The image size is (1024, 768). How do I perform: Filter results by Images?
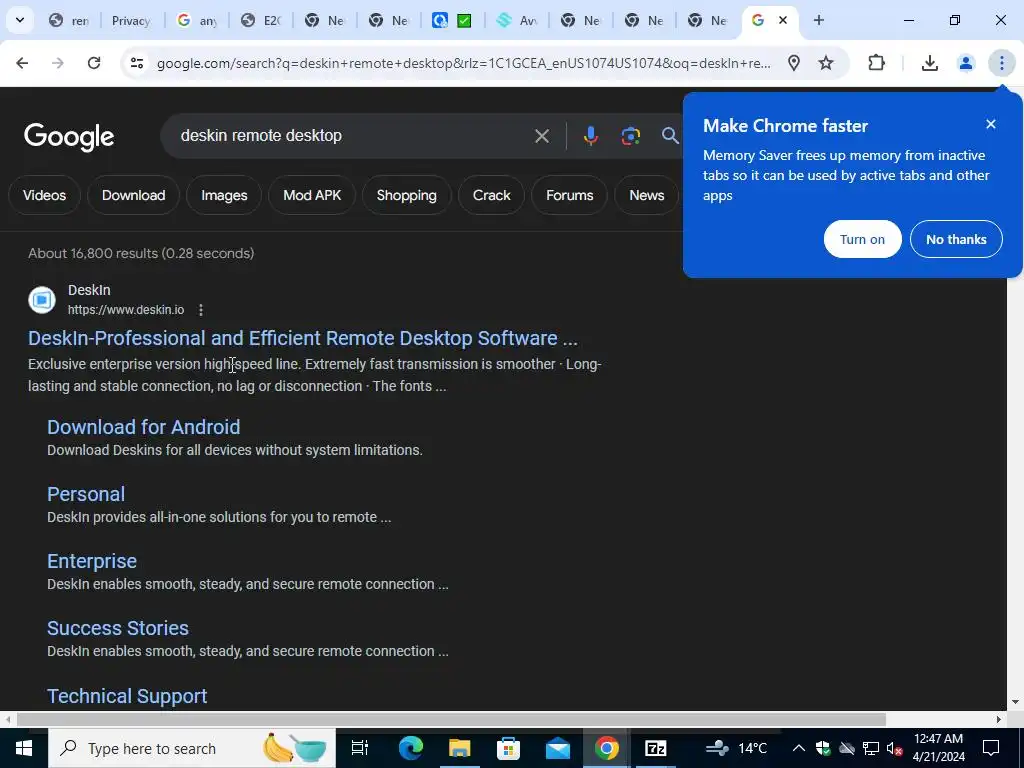point(224,195)
